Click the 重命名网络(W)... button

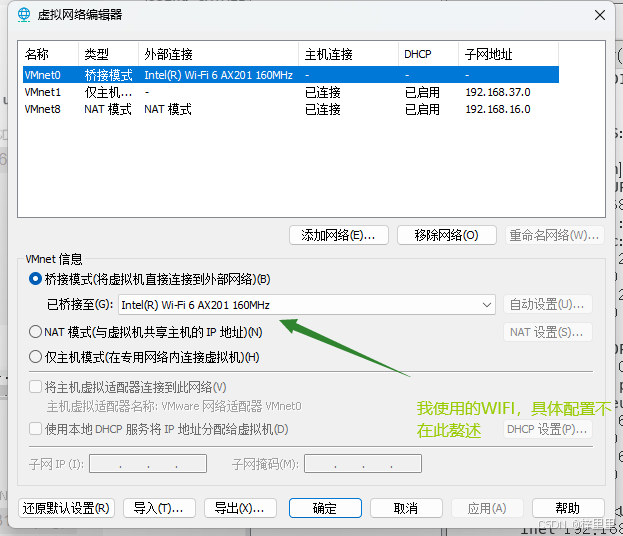pyautogui.click(x=555, y=235)
